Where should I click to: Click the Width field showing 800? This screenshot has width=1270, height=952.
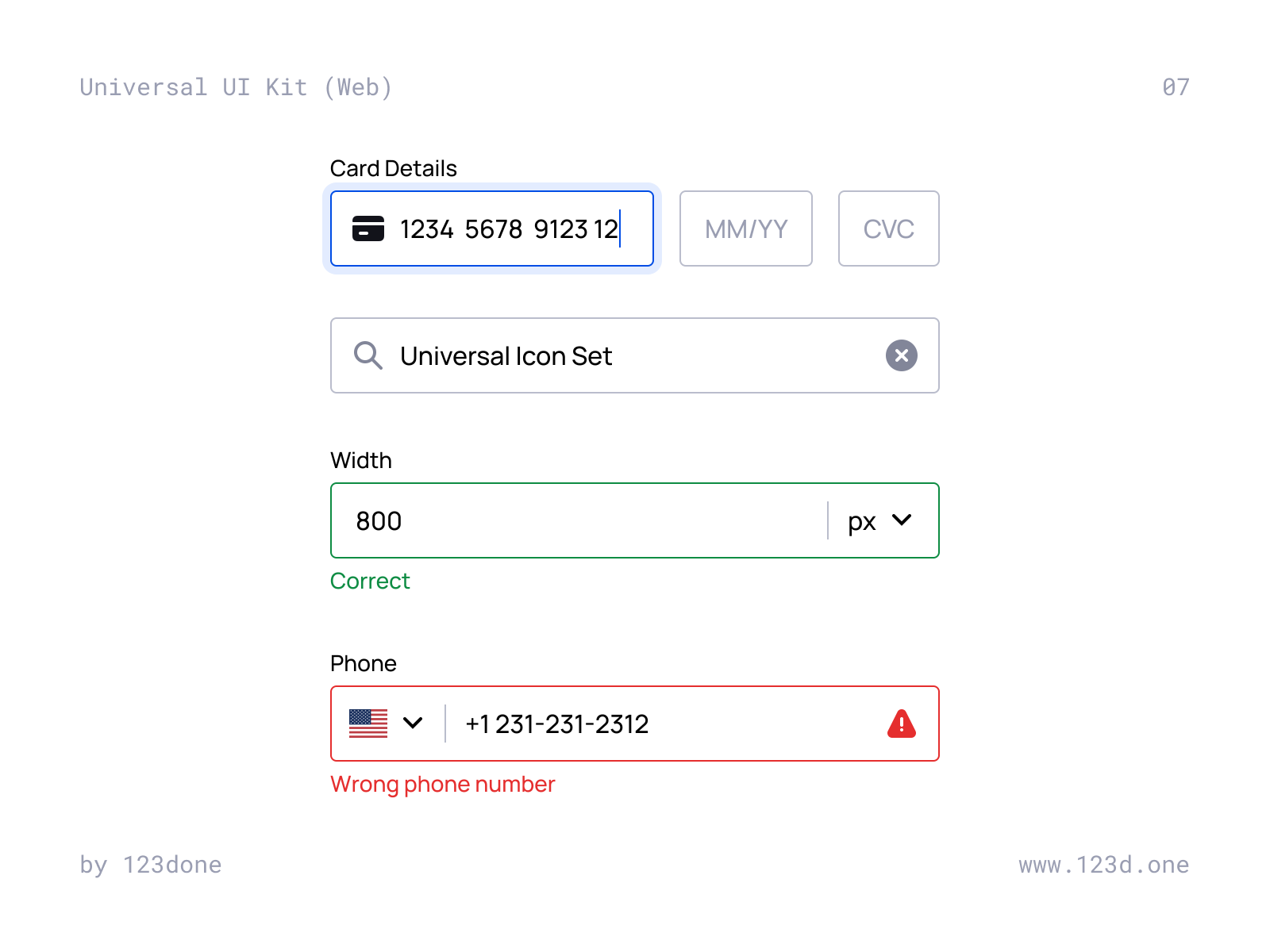(x=579, y=520)
